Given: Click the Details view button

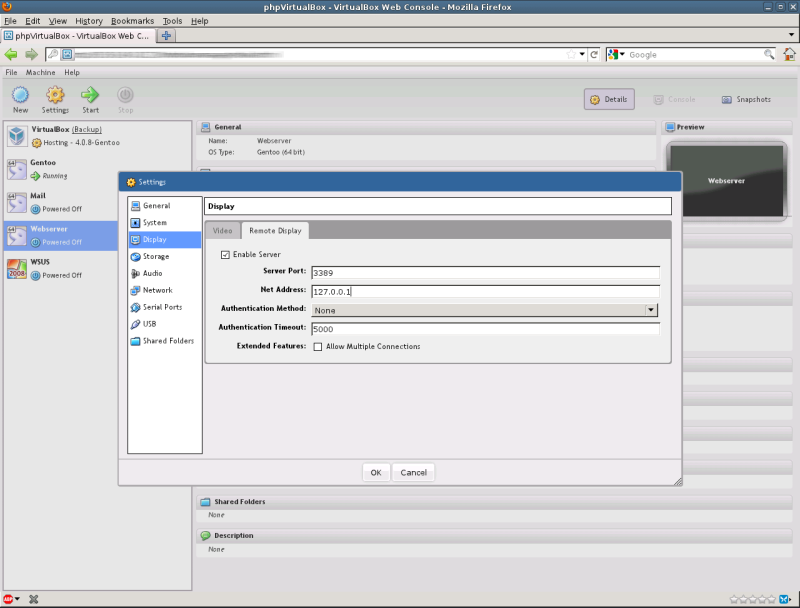Looking at the screenshot, I should [609, 99].
